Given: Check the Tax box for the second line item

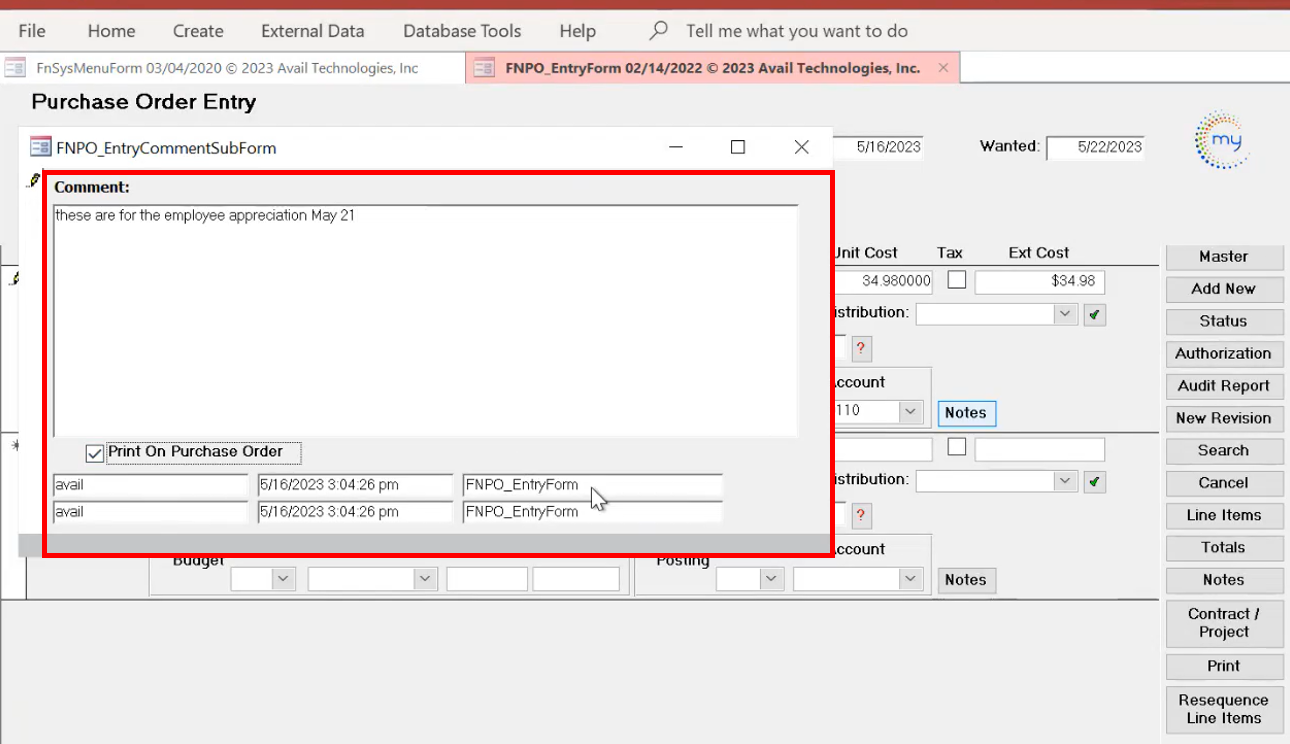Looking at the screenshot, I should point(957,447).
